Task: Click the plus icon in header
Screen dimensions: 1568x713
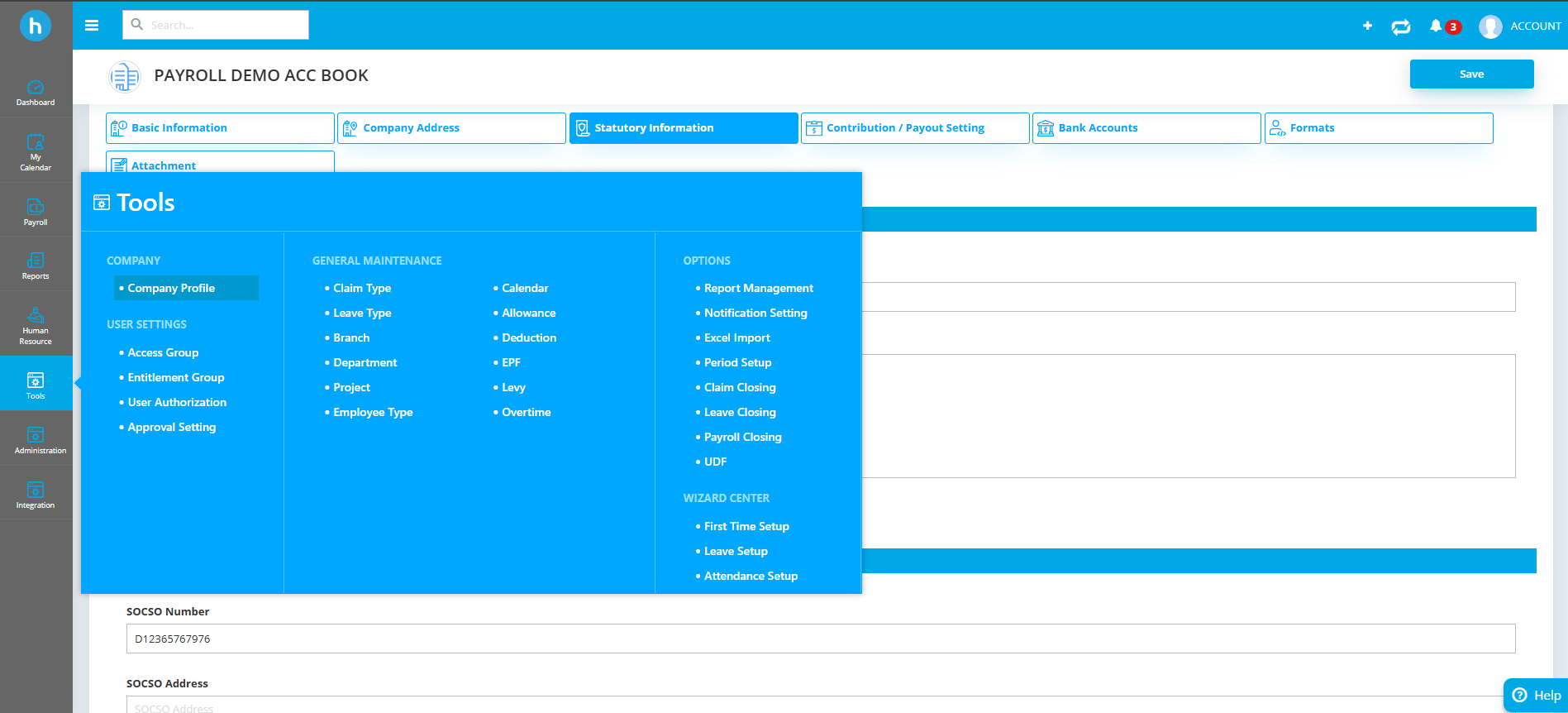Action: tap(1367, 26)
